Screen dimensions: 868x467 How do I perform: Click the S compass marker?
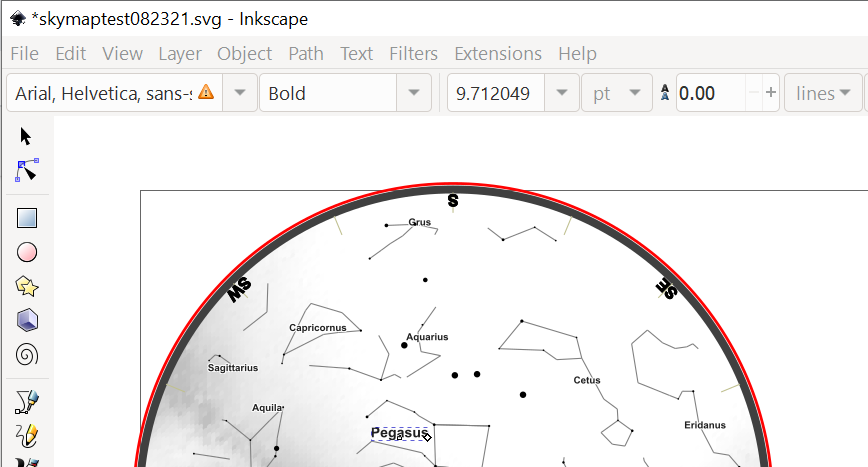click(x=453, y=200)
